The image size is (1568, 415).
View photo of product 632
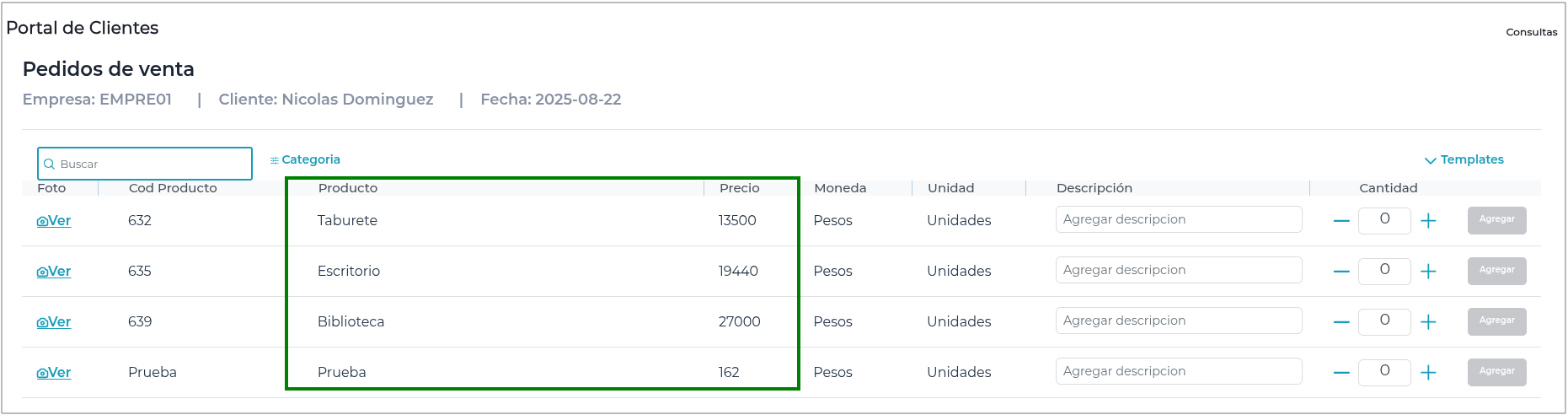point(54,221)
